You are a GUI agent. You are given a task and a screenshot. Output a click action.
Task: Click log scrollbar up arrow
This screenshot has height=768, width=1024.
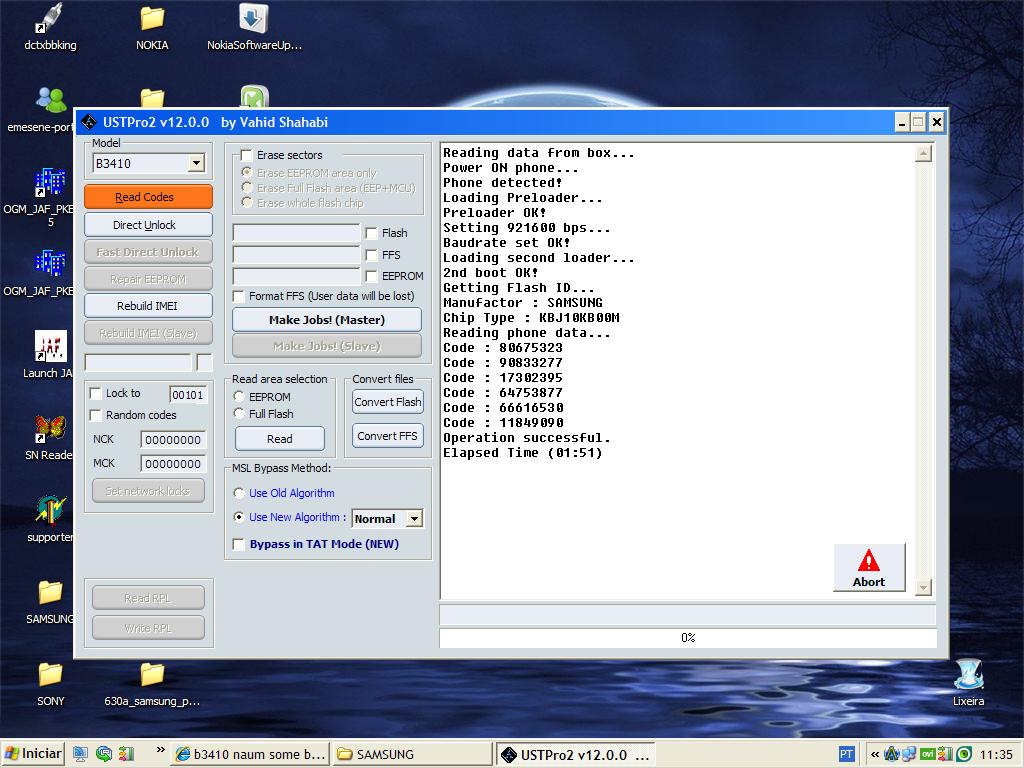(923, 153)
